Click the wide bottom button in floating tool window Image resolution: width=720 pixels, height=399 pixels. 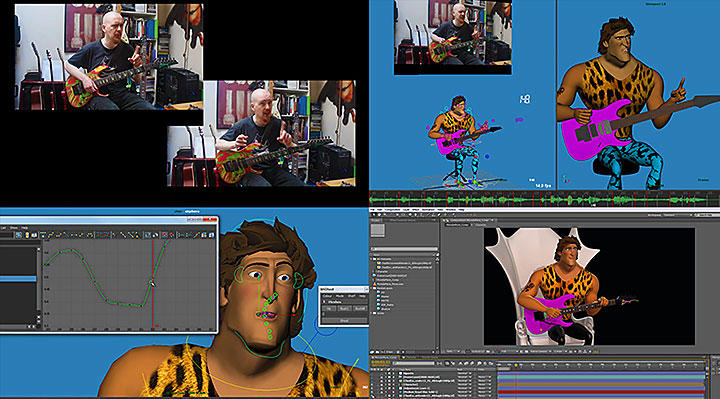[x=344, y=320]
